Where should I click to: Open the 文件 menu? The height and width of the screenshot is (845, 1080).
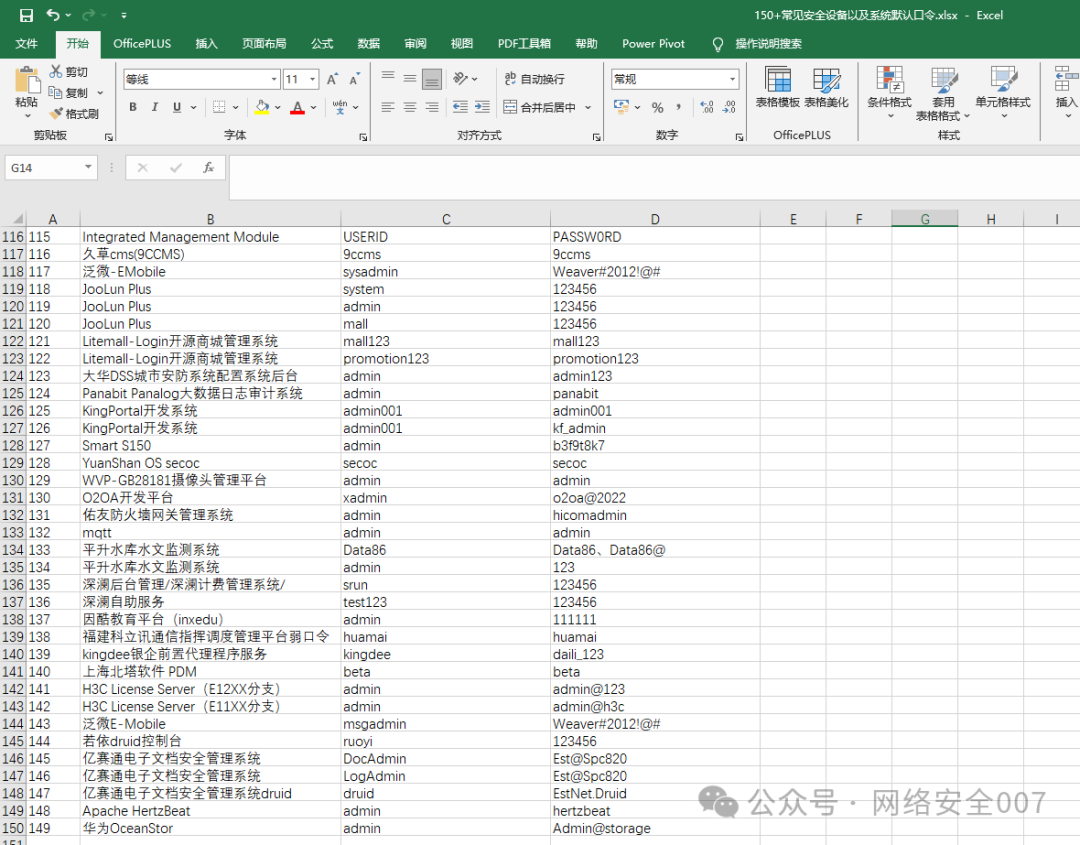point(26,43)
